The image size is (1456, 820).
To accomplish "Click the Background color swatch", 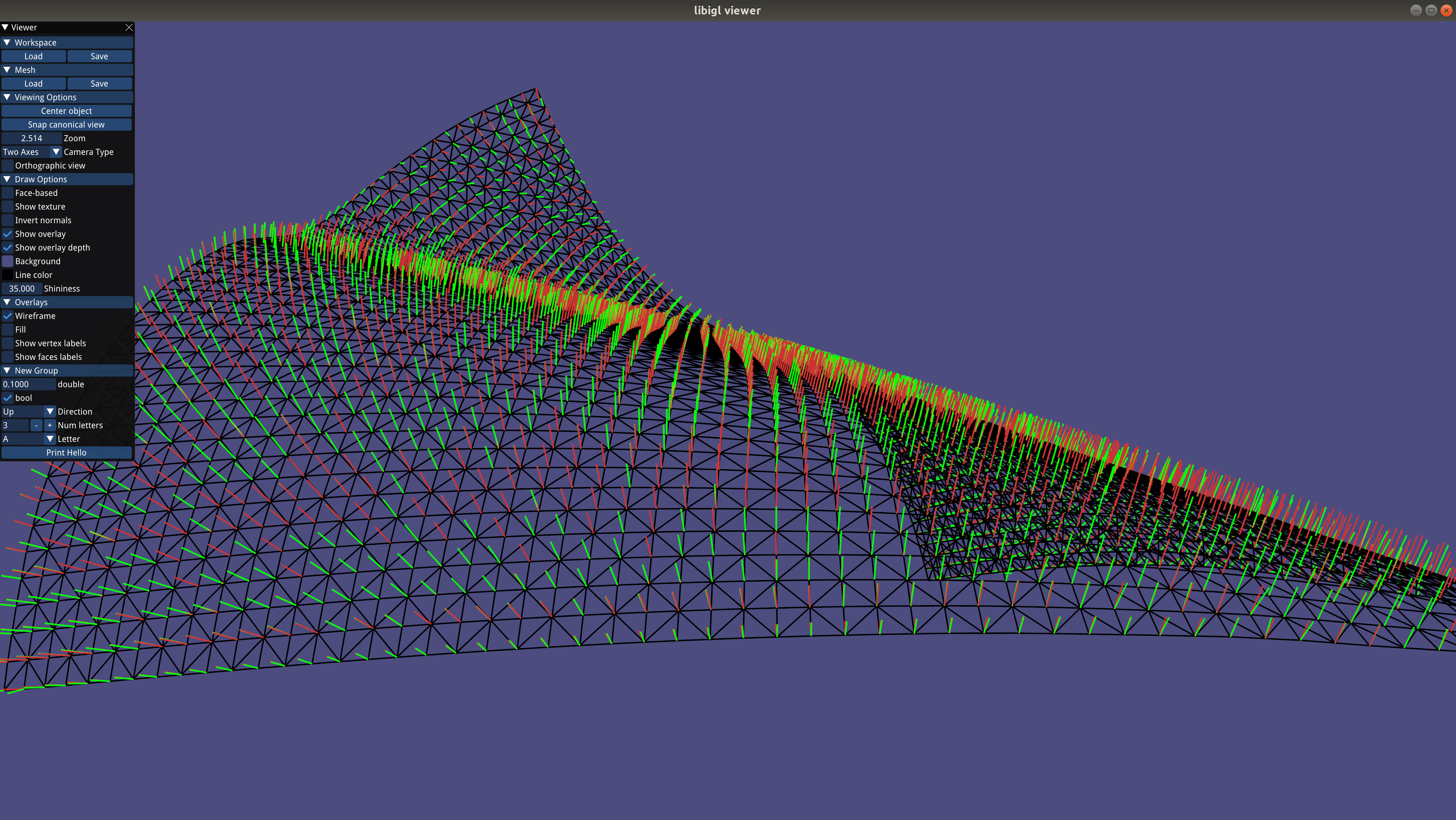I will pyautogui.click(x=8, y=261).
